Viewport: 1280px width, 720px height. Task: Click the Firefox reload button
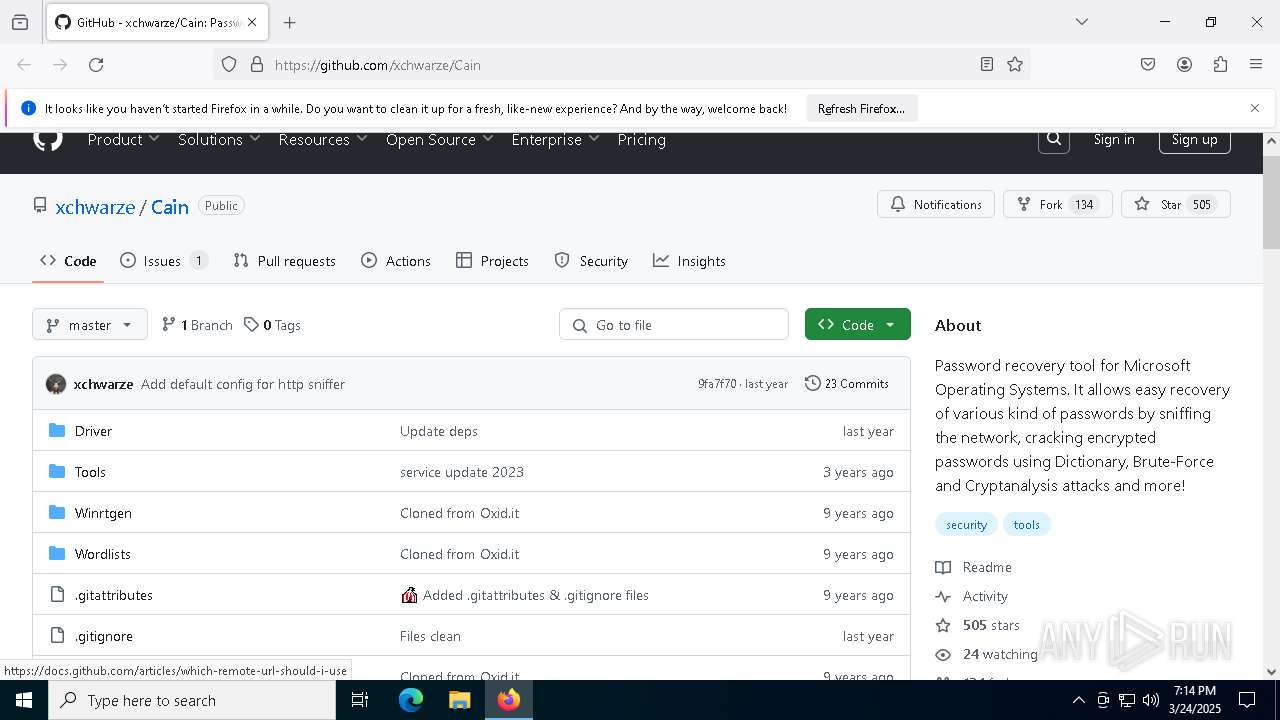[x=96, y=65]
